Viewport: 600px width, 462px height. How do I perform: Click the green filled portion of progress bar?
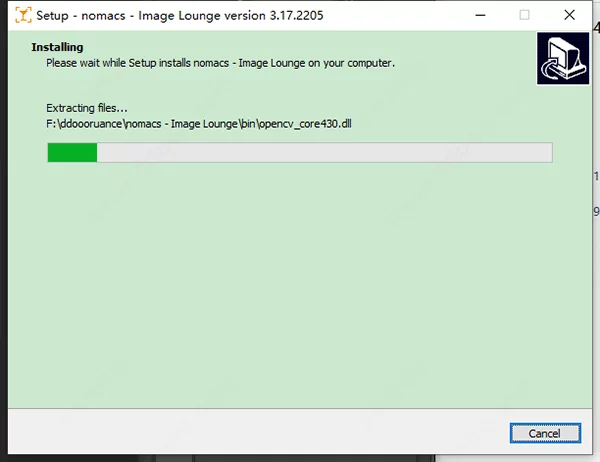click(72, 152)
